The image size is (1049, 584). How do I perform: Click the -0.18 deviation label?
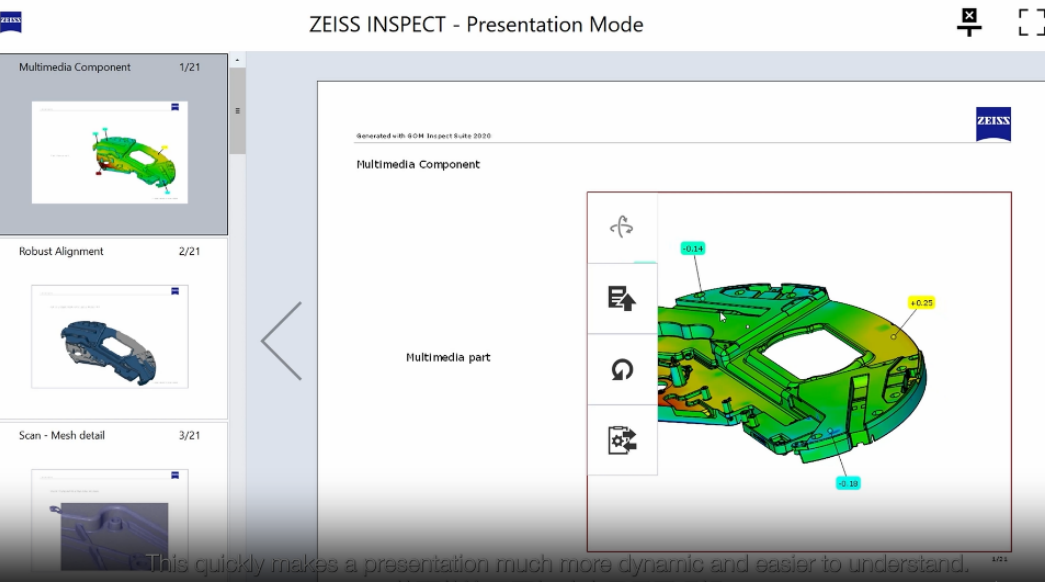pos(848,483)
